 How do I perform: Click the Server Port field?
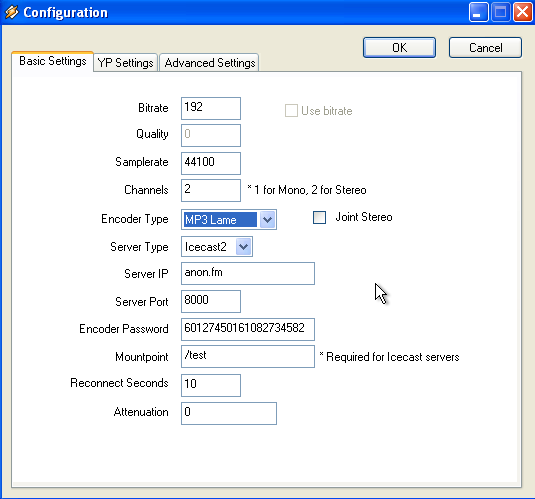tap(211, 301)
